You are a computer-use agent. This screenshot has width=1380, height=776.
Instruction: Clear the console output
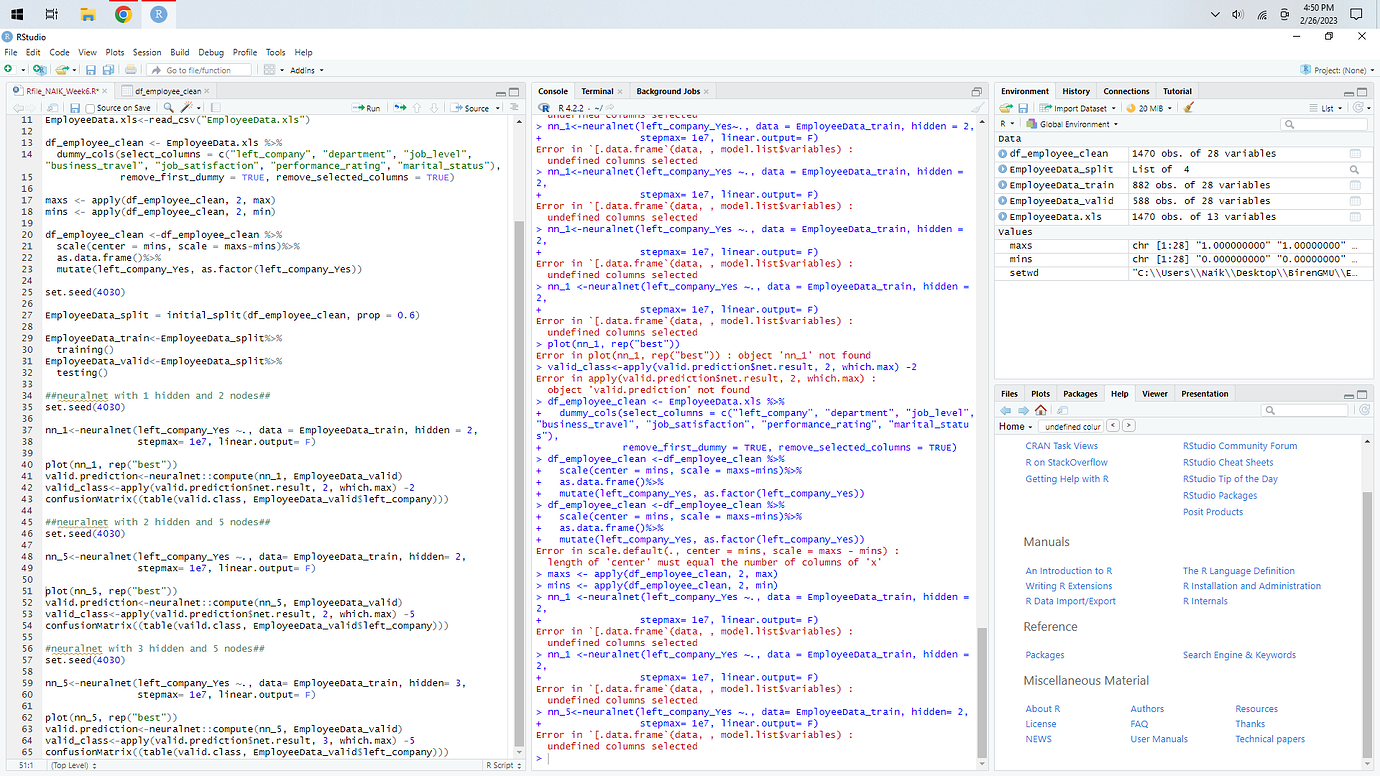coord(977,108)
